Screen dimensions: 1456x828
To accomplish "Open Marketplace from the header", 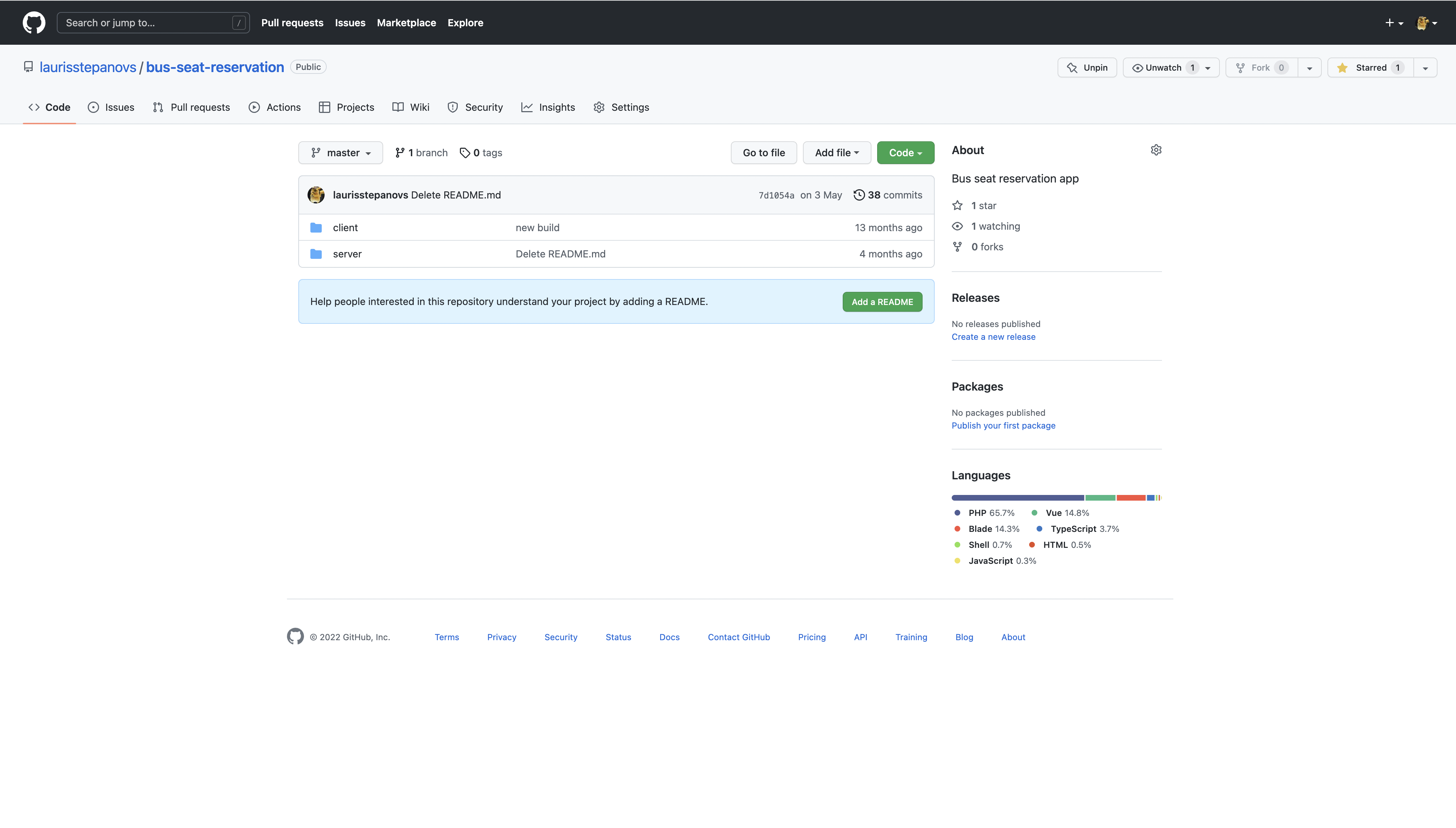I will click(407, 23).
